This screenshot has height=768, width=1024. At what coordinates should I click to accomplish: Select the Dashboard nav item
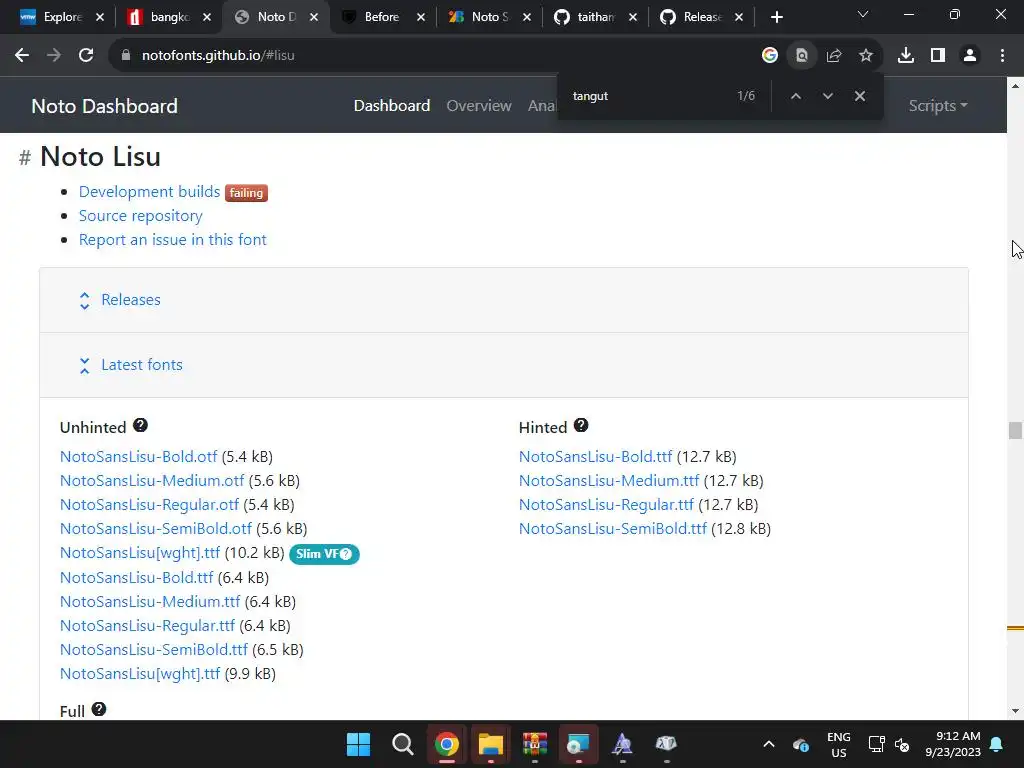[x=392, y=106]
